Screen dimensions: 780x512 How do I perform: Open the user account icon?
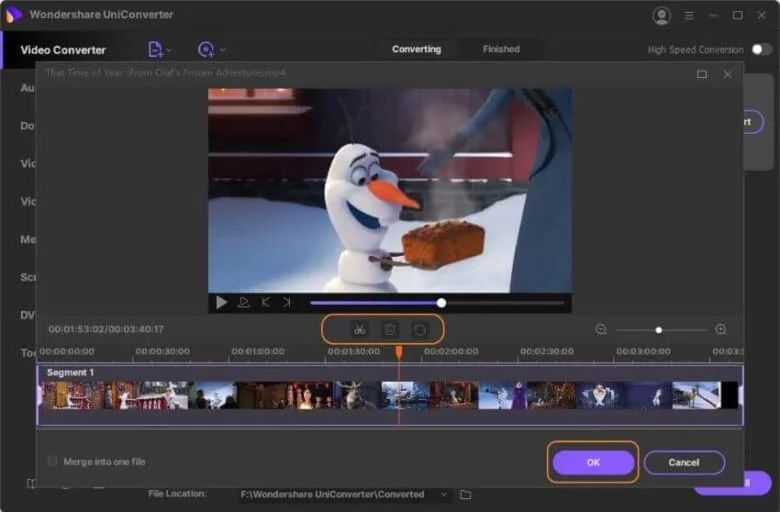[x=661, y=15]
